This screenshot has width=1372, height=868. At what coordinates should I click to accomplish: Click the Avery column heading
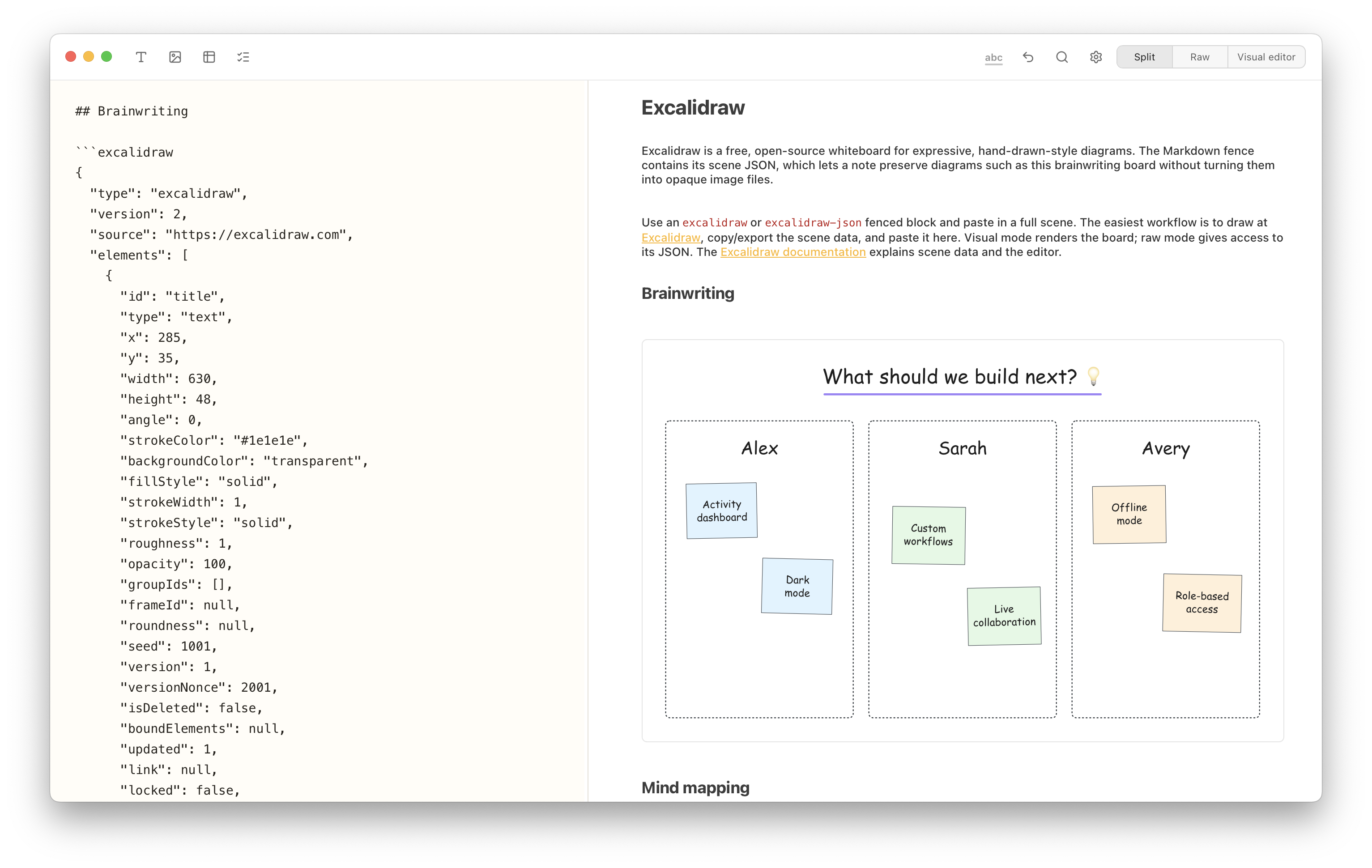pyautogui.click(x=1165, y=449)
